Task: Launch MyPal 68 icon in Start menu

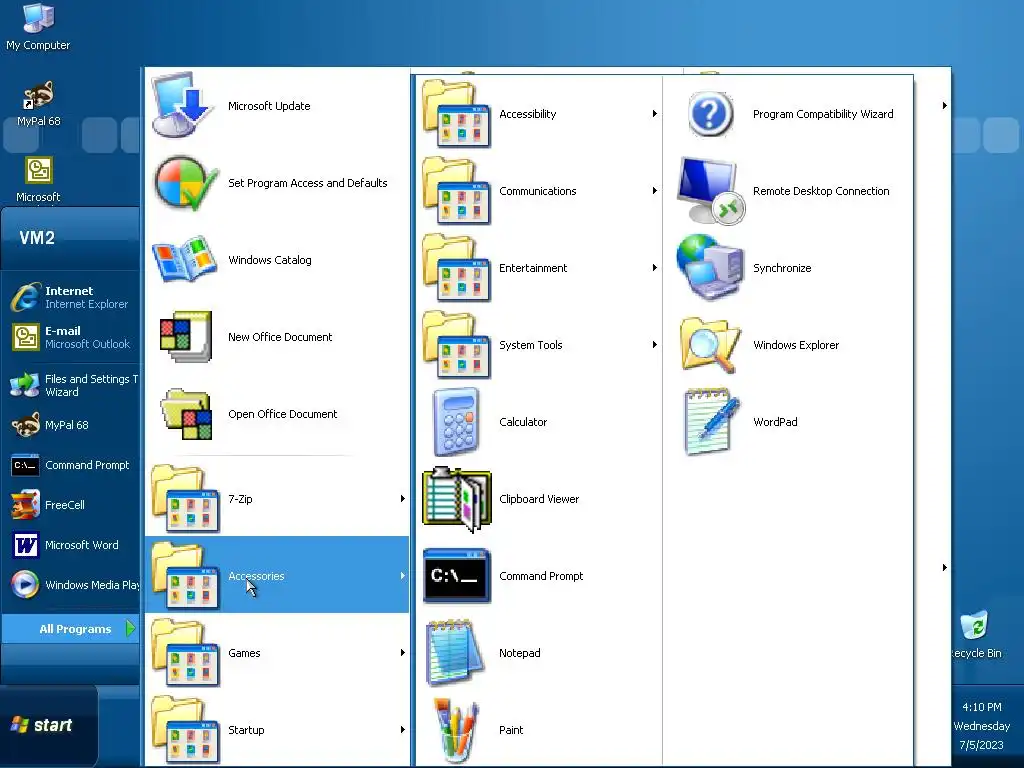Action: [25, 425]
